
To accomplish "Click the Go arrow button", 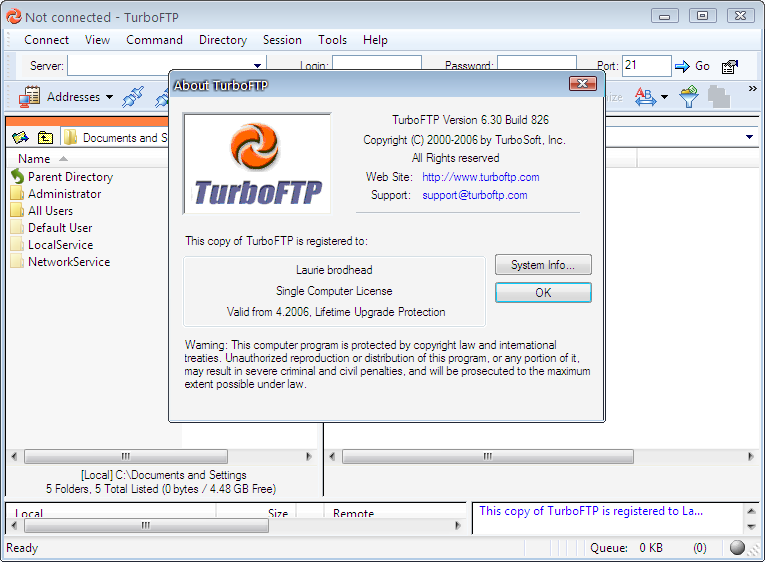I will [x=692, y=66].
